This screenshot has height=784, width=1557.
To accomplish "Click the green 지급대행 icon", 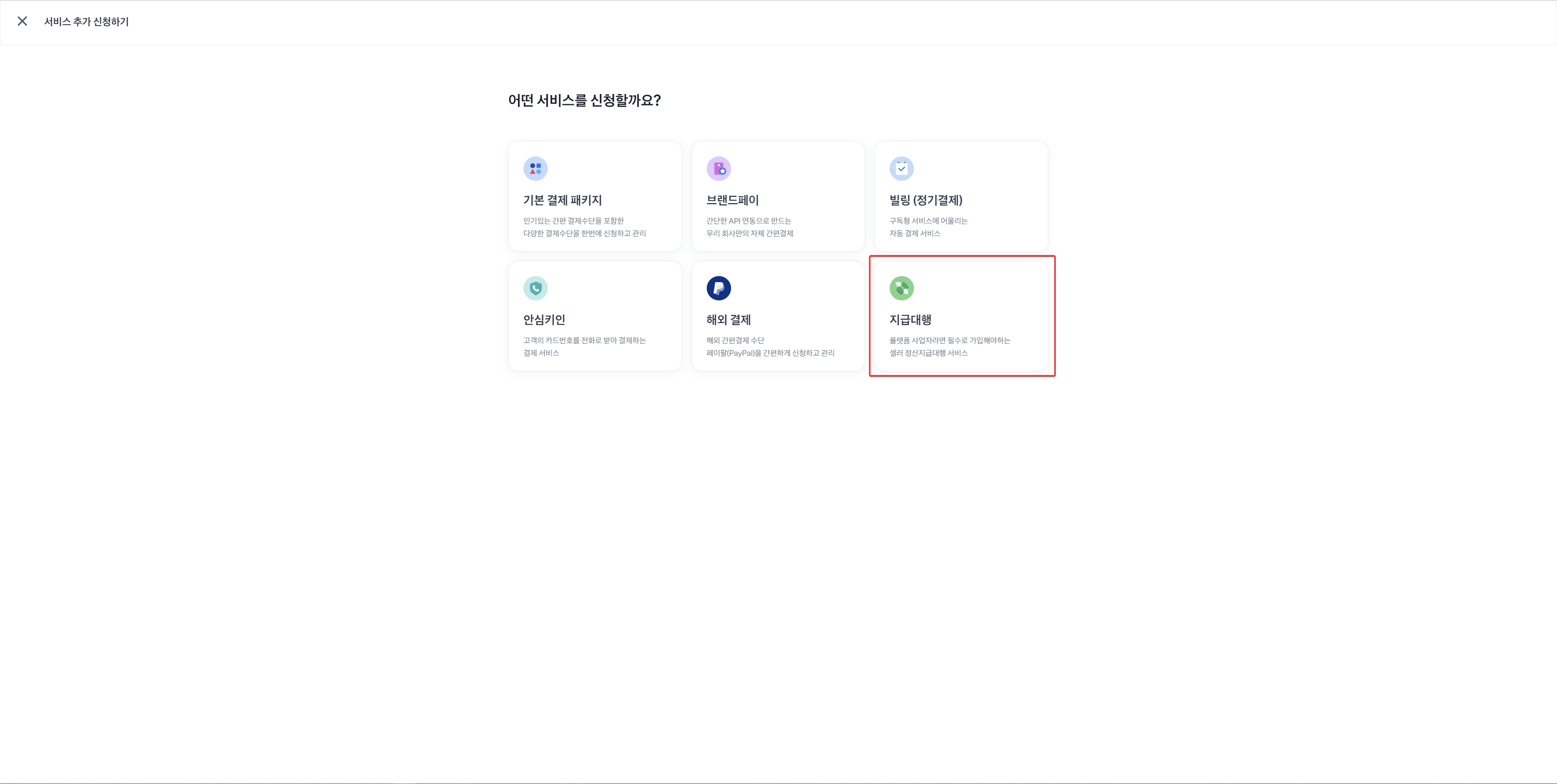I will click(x=901, y=288).
